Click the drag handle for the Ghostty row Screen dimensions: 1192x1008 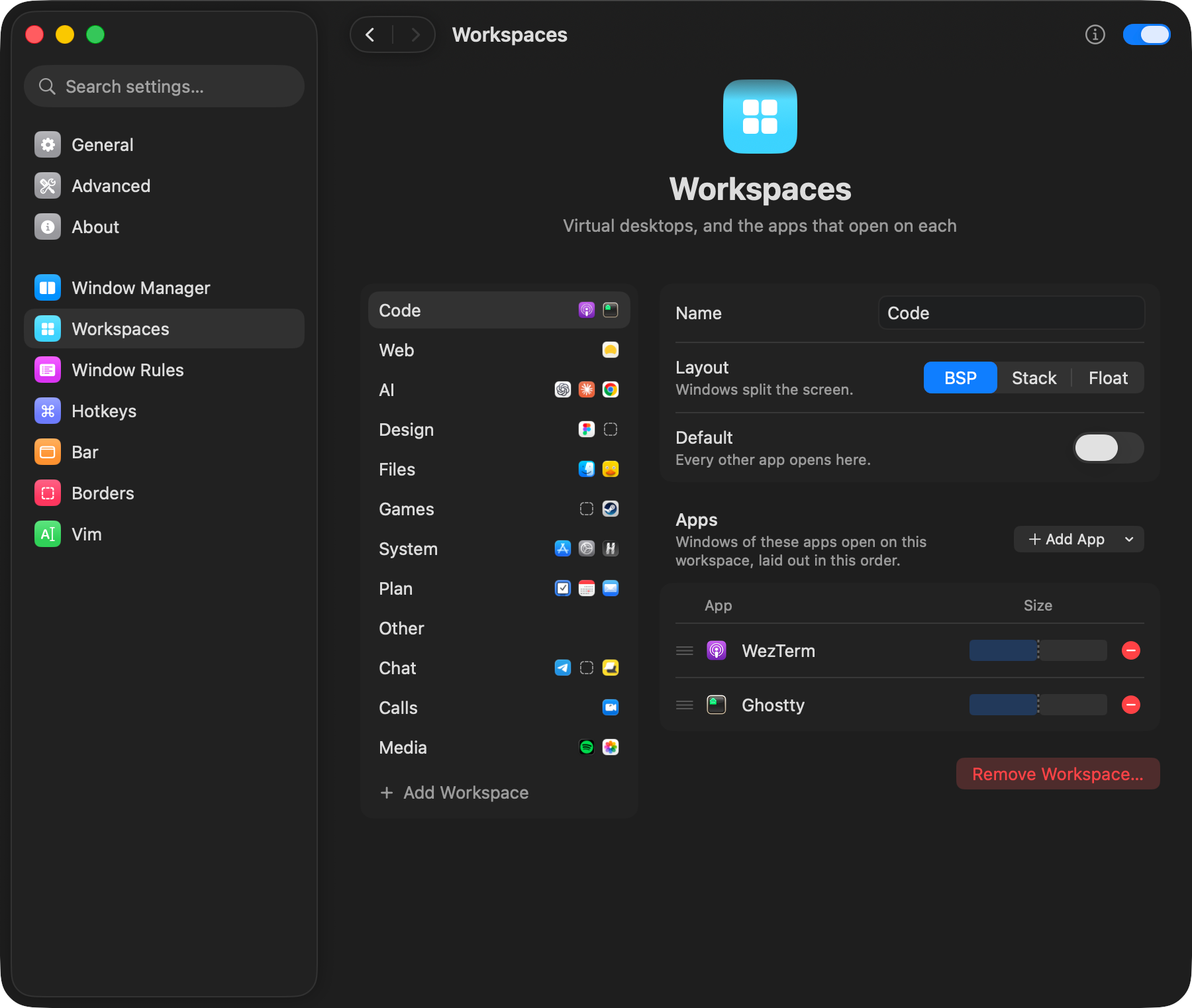coord(685,705)
